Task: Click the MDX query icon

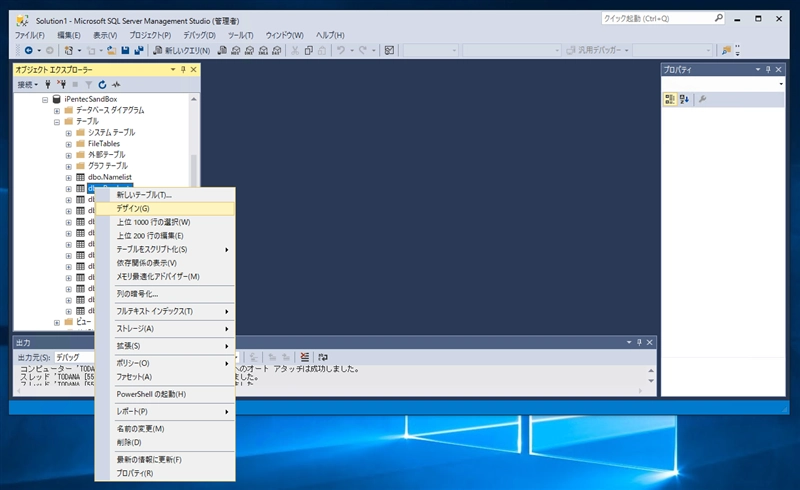Action: 236,50
